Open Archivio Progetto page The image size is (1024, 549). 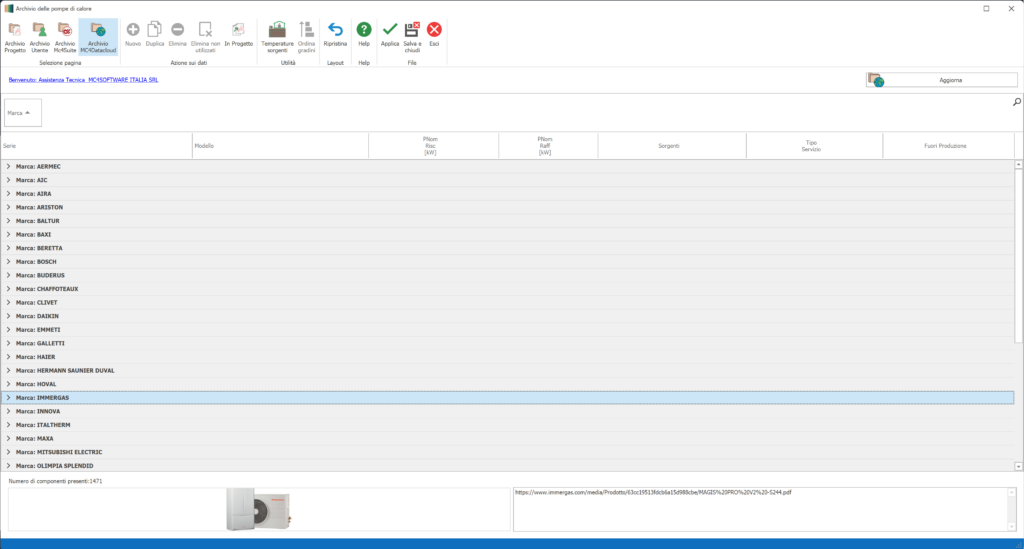point(15,35)
